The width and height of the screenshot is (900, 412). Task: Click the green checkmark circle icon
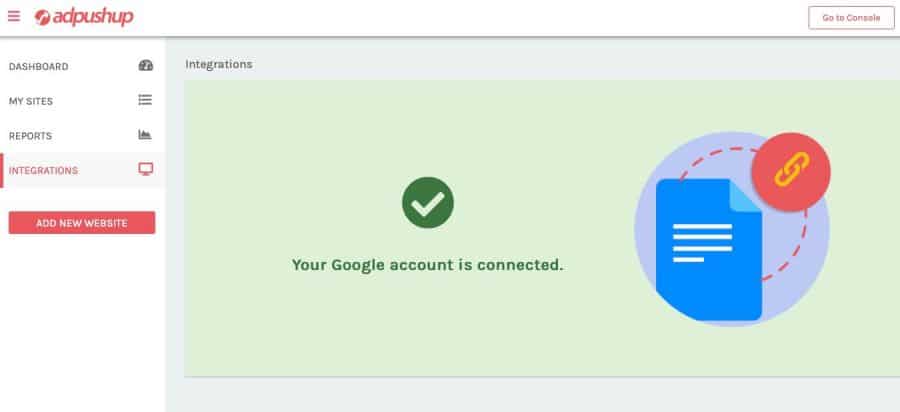tap(428, 203)
